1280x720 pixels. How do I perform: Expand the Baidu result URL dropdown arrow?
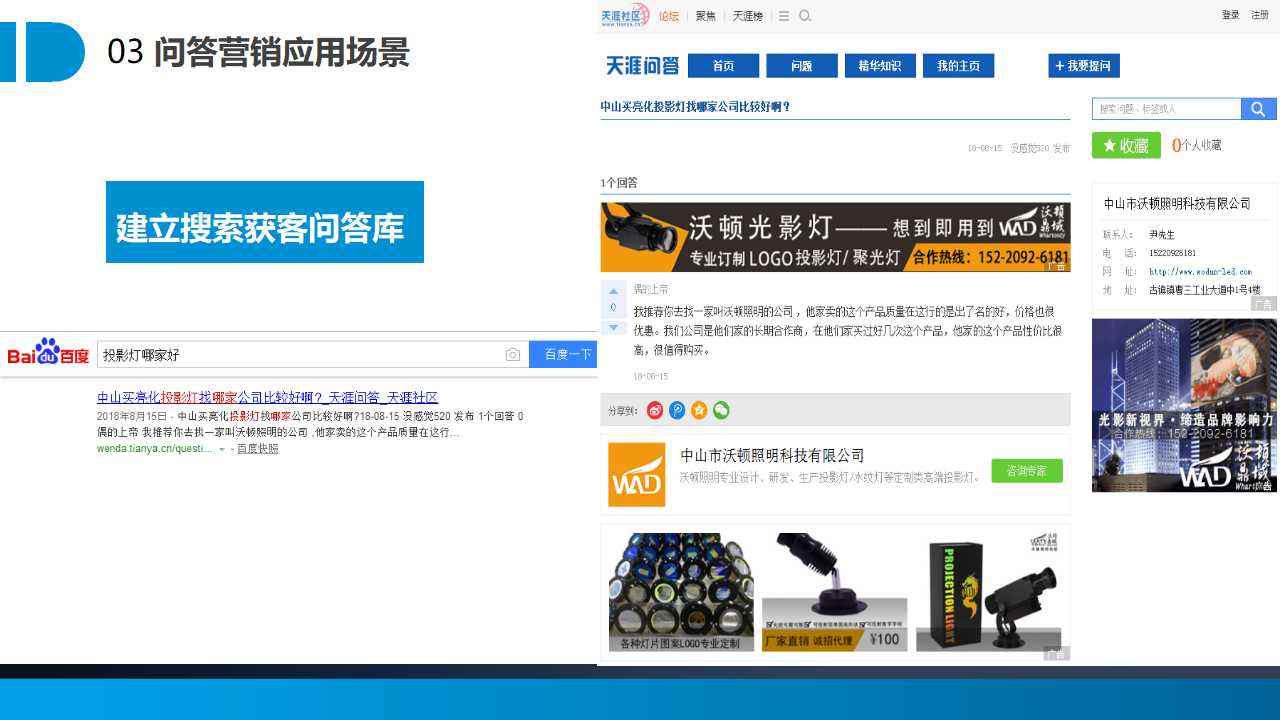click(222, 449)
